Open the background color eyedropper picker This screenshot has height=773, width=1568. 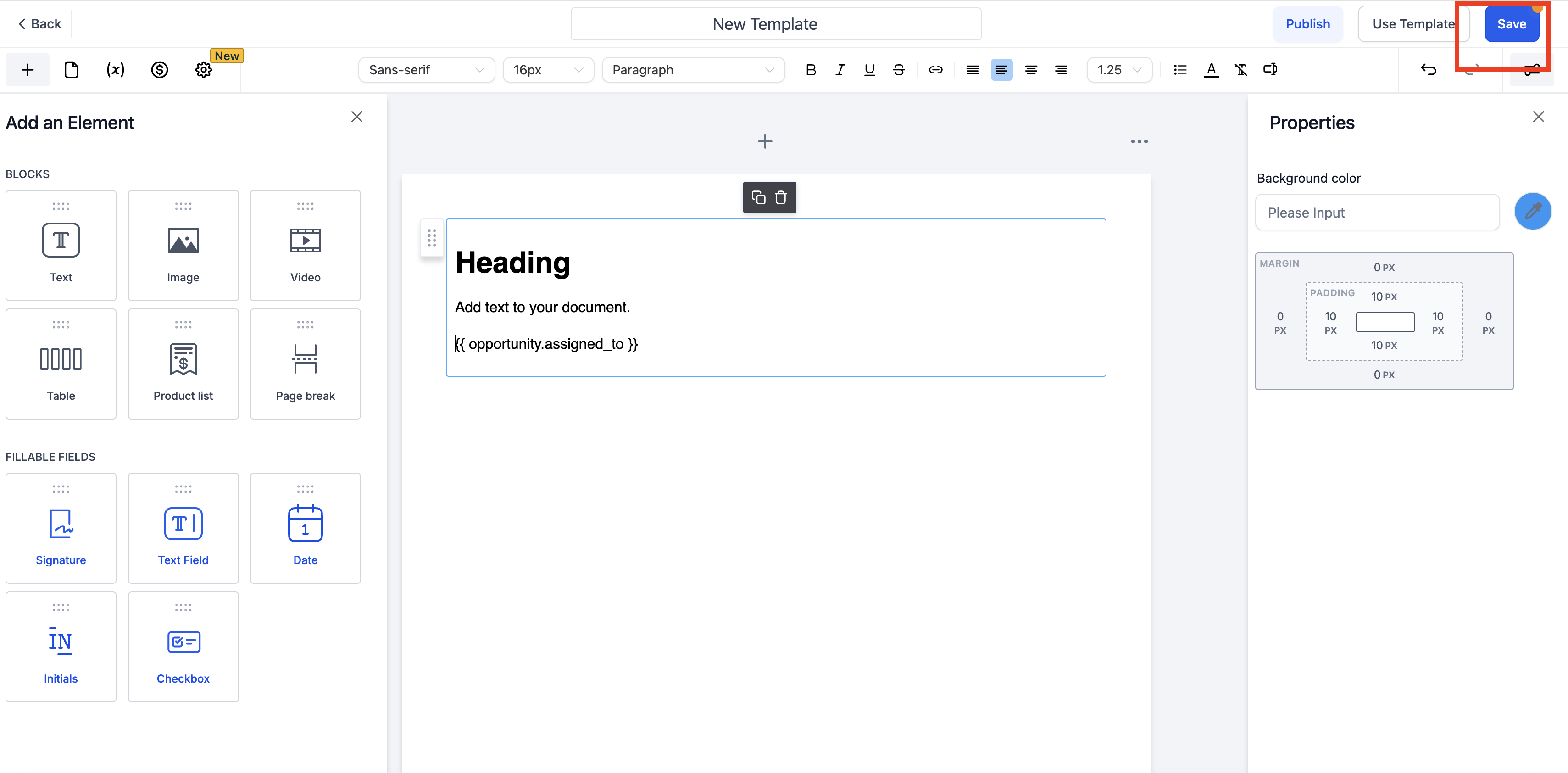click(1532, 211)
